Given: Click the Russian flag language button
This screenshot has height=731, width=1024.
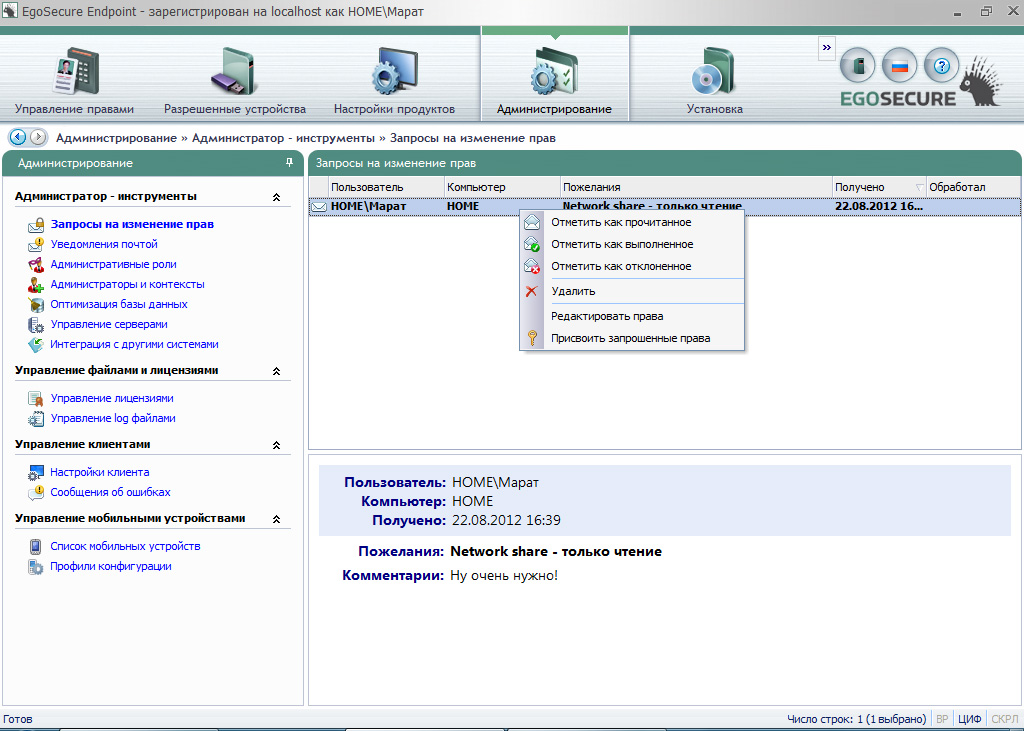Looking at the screenshot, I should (899, 67).
